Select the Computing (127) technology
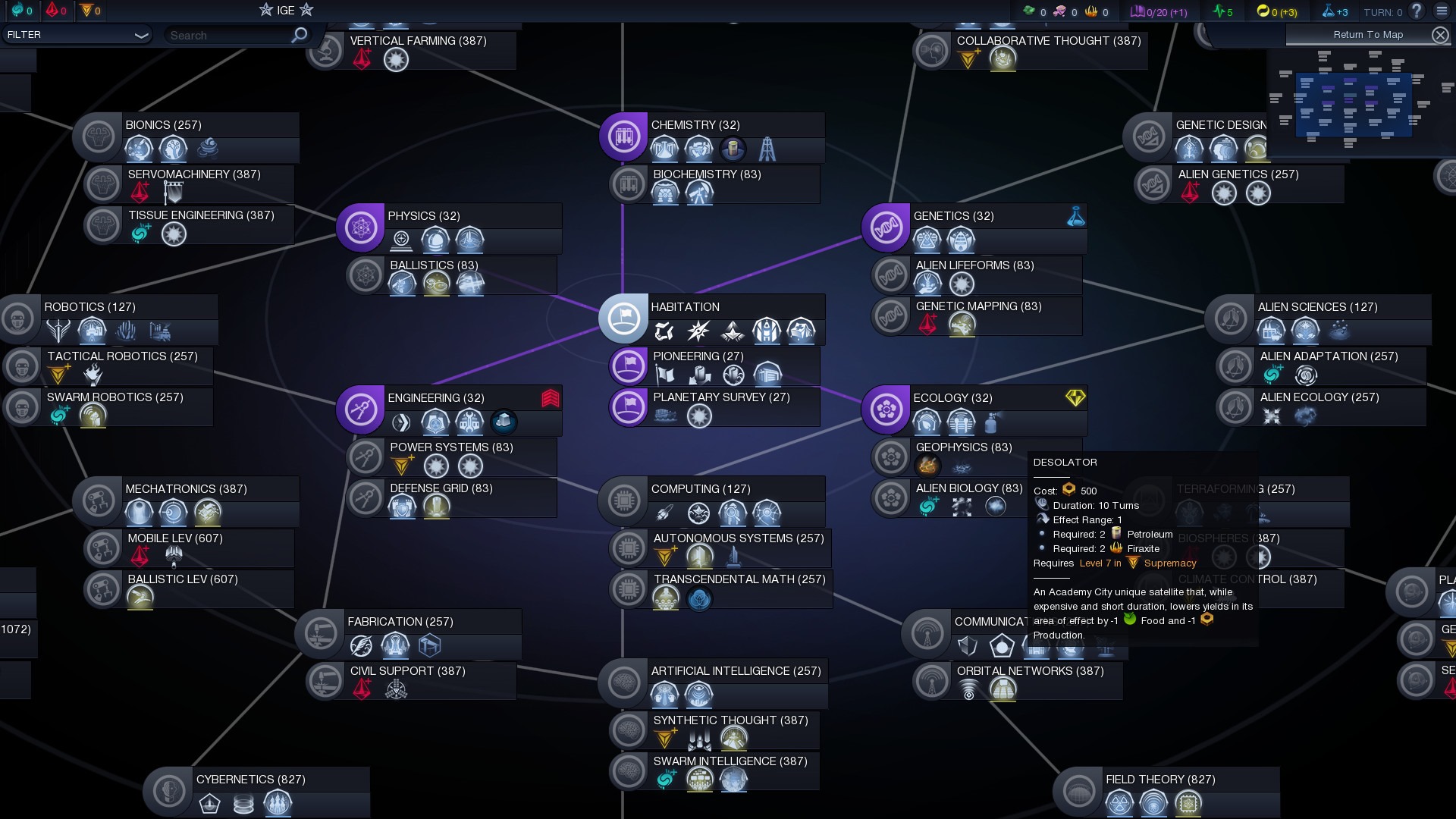Image resolution: width=1456 pixels, height=819 pixels. tap(700, 489)
